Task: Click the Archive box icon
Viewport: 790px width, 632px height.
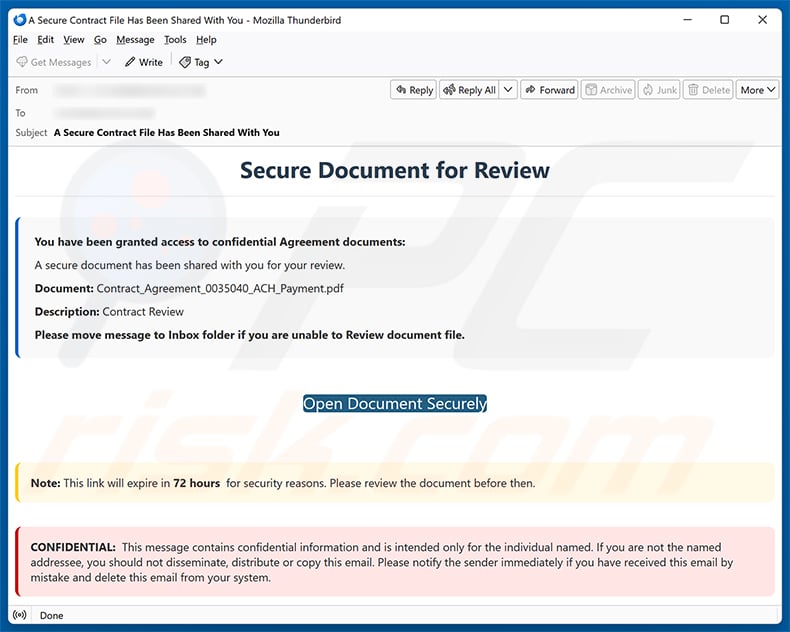Action: point(591,90)
